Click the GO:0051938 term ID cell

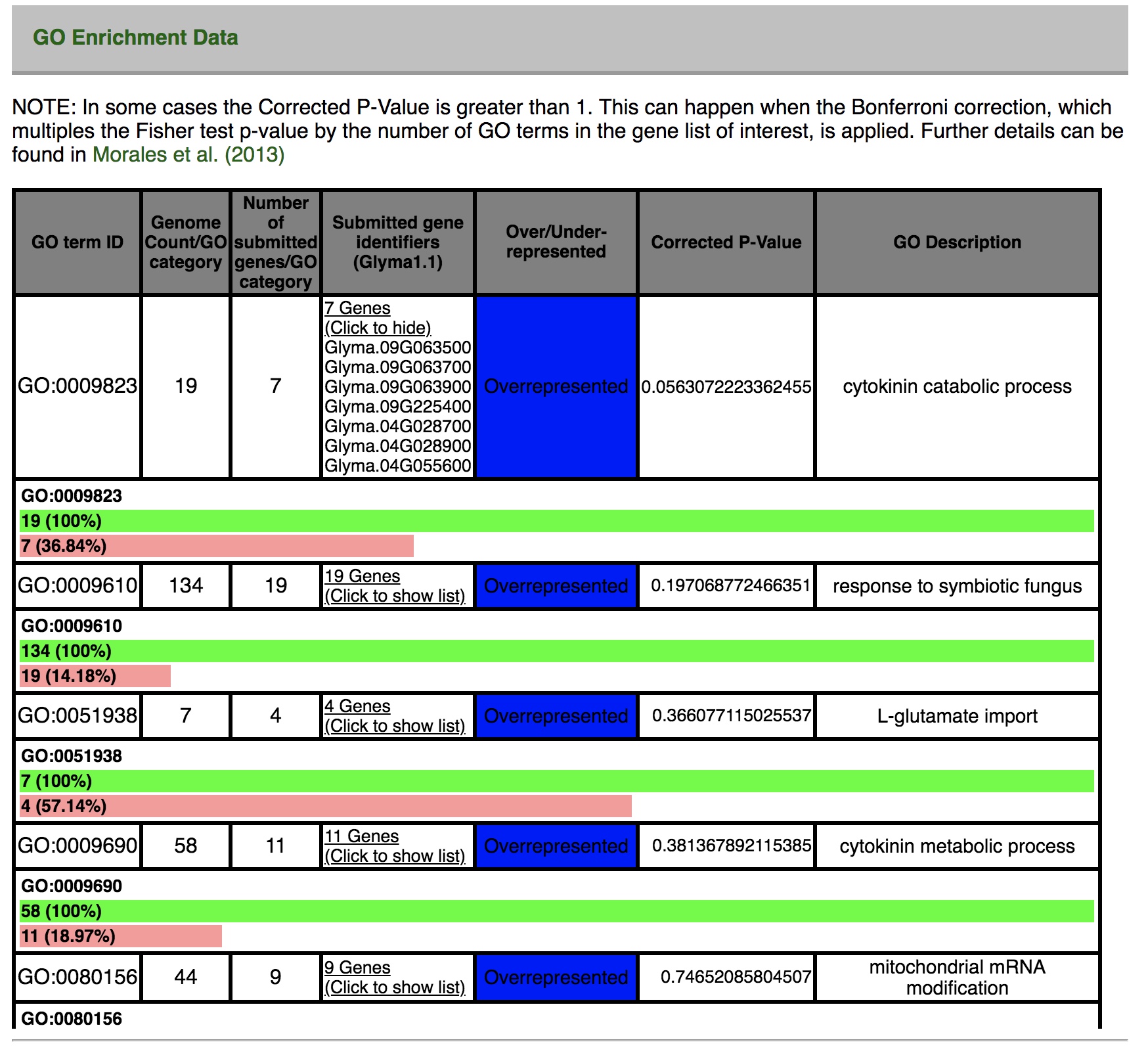tap(77, 715)
